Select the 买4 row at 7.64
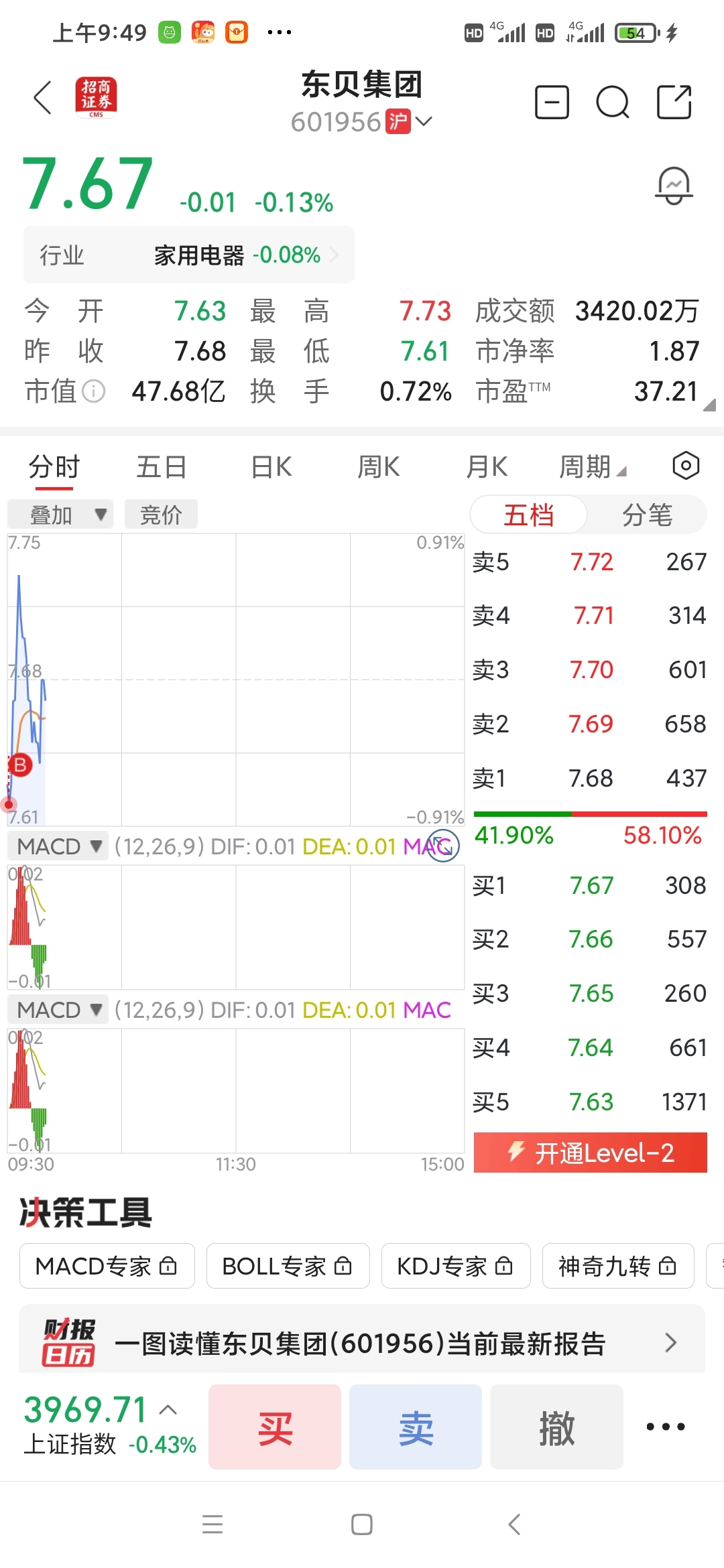The height and width of the screenshot is (1568, 724). pos(590,1047)
